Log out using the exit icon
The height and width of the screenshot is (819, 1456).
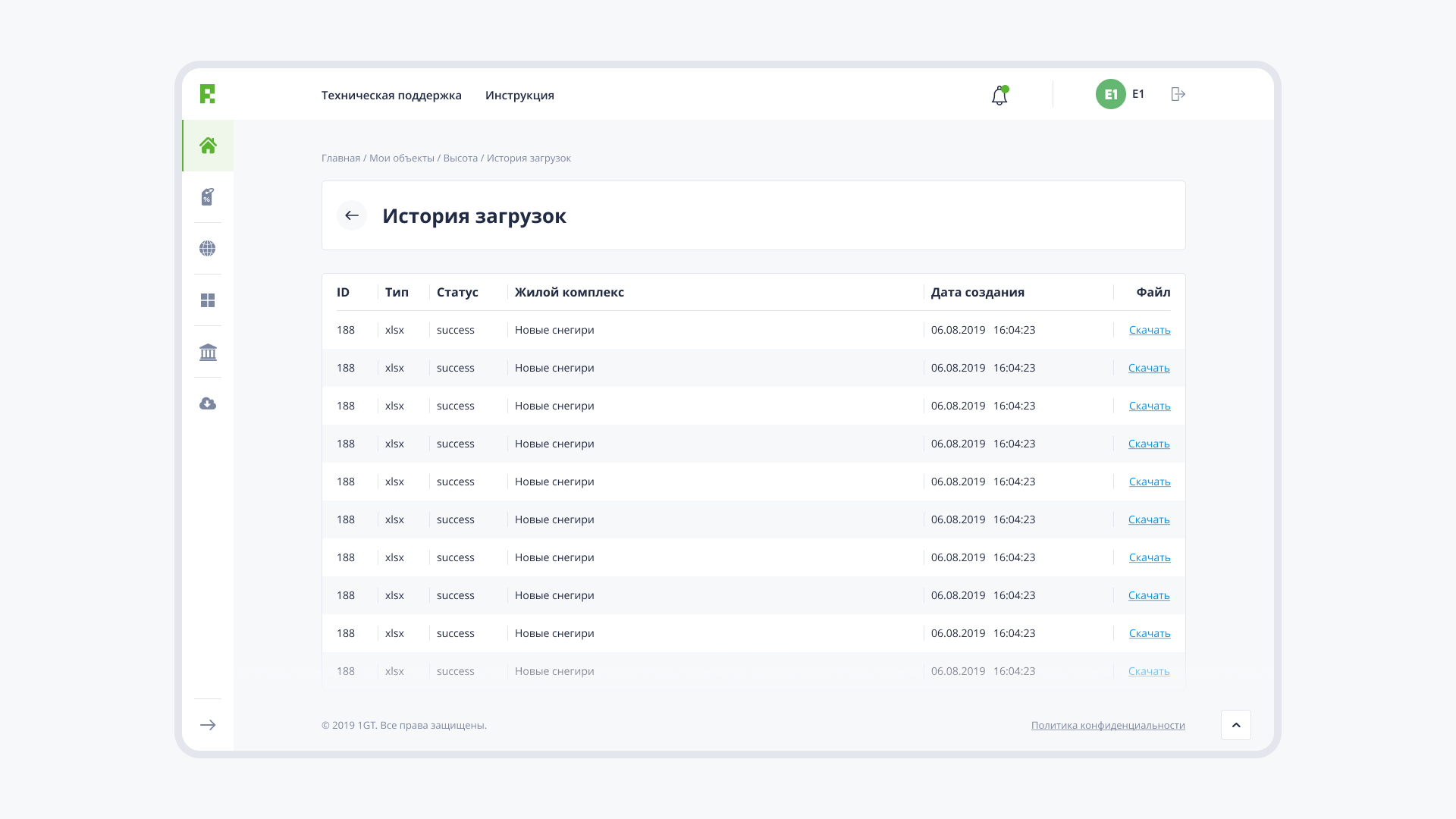[x=1178, y=94]
